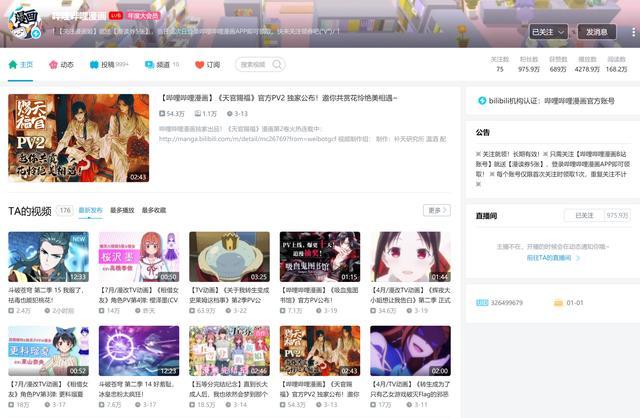Click the 年度大会员 badge
The height and width of the screenshot is (418, 640).
point(142,16)
